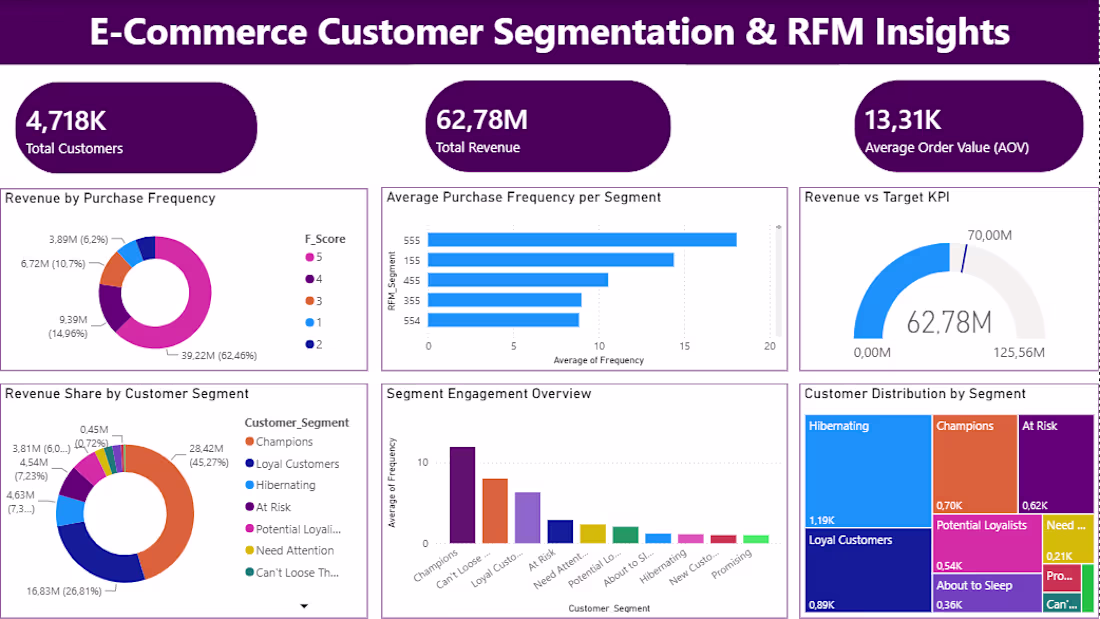
Task: Click scrollbar of Average Purchase Frequency chart
Action: (x=778, y=281)
